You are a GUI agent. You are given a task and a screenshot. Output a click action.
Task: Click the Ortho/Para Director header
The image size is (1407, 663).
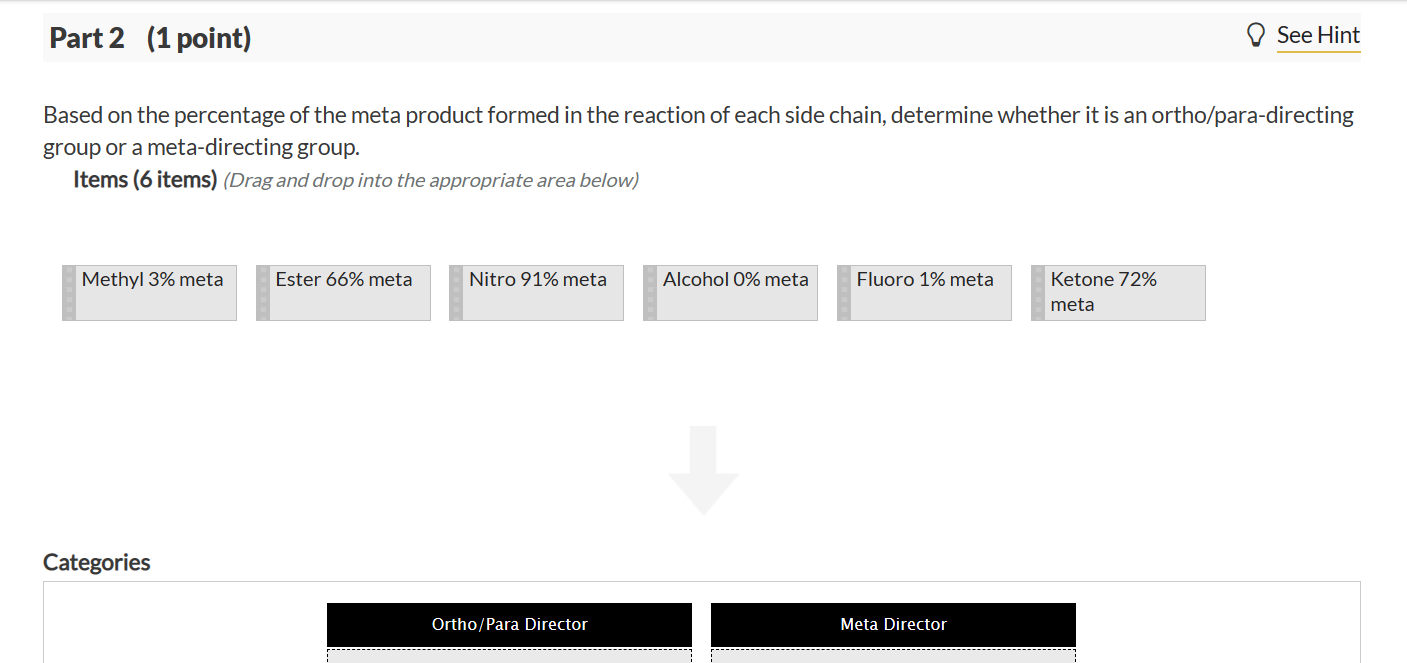pos(509,624)
